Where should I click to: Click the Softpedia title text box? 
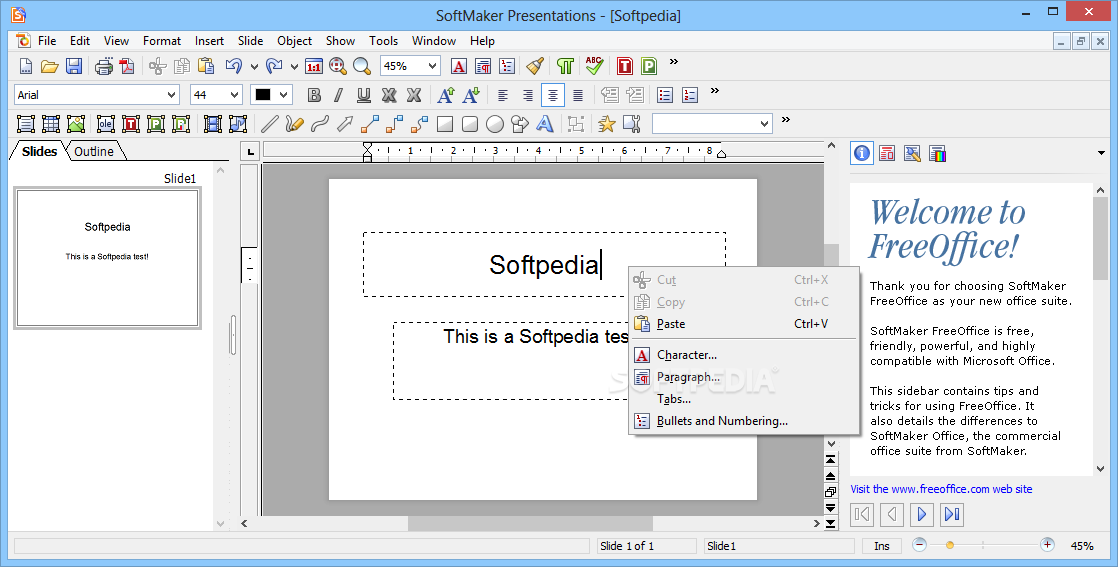pyautogui.click(x=544, y=264)
